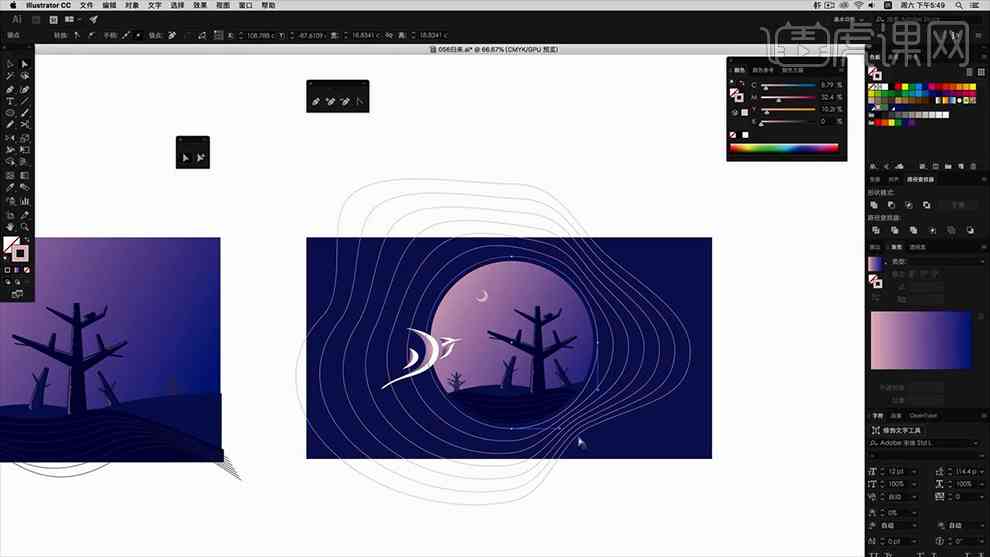Open the 效果 menu
The height and width of the screenshot is (557, 990).
[x=200, y=5]
